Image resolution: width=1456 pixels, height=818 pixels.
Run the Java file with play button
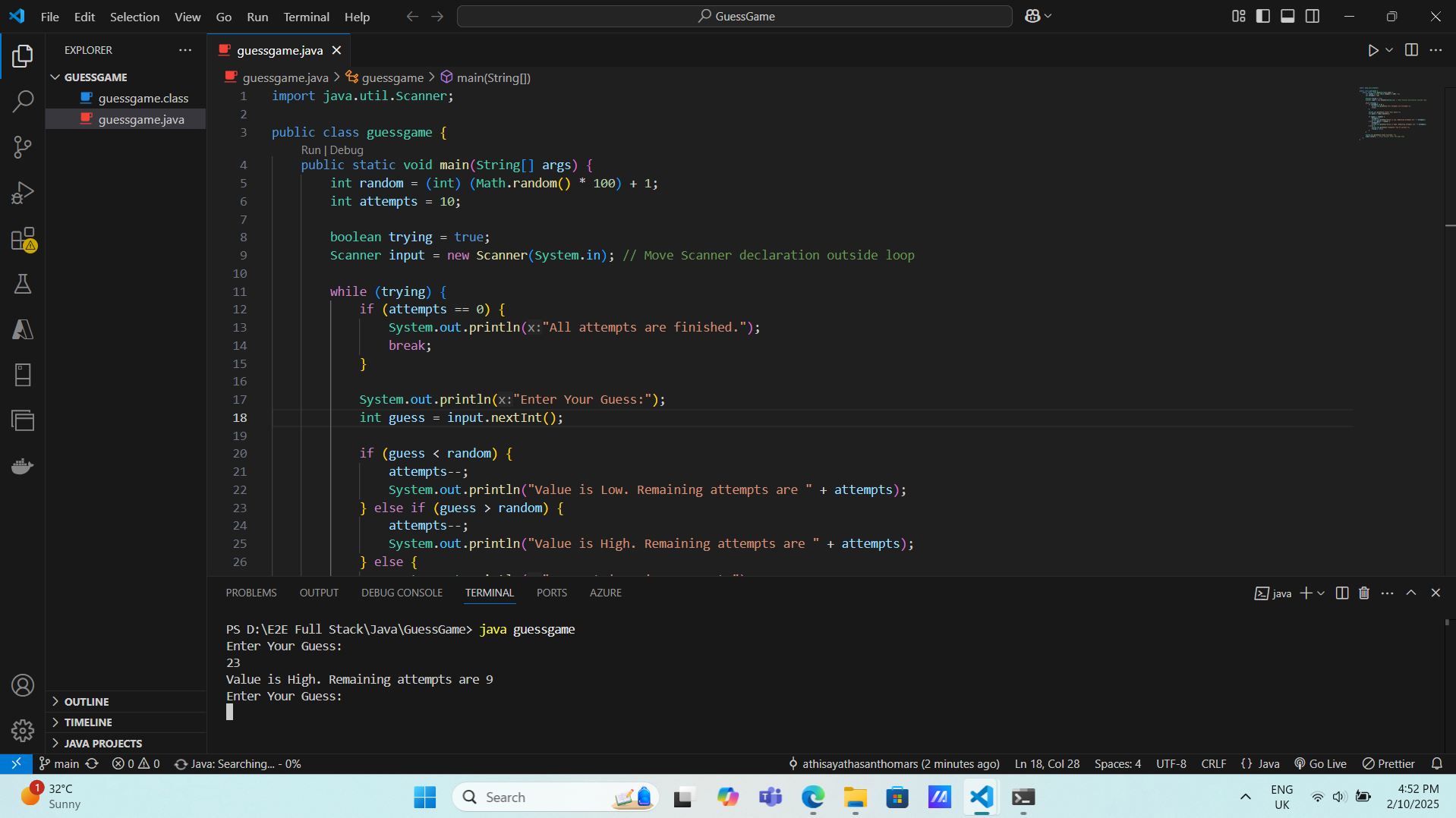point(1372,50)
